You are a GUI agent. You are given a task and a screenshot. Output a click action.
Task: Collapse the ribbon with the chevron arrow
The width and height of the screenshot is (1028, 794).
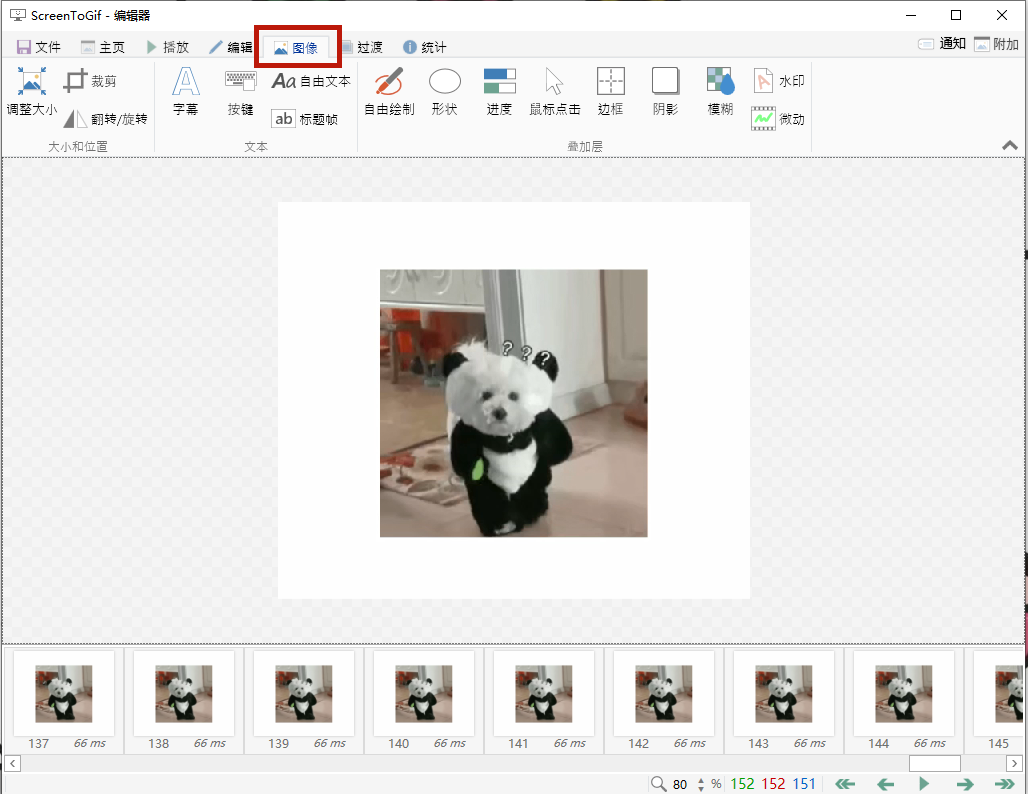point(1010,146)
